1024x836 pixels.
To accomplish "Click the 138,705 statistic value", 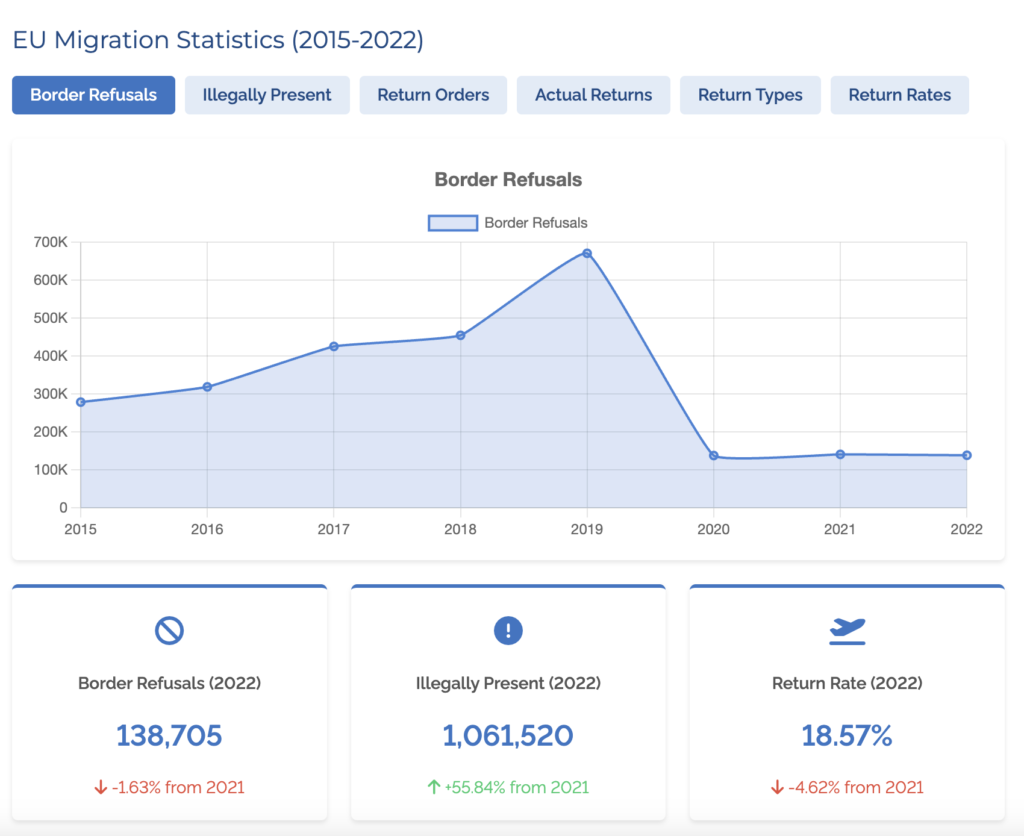I will tap(169, 737).
